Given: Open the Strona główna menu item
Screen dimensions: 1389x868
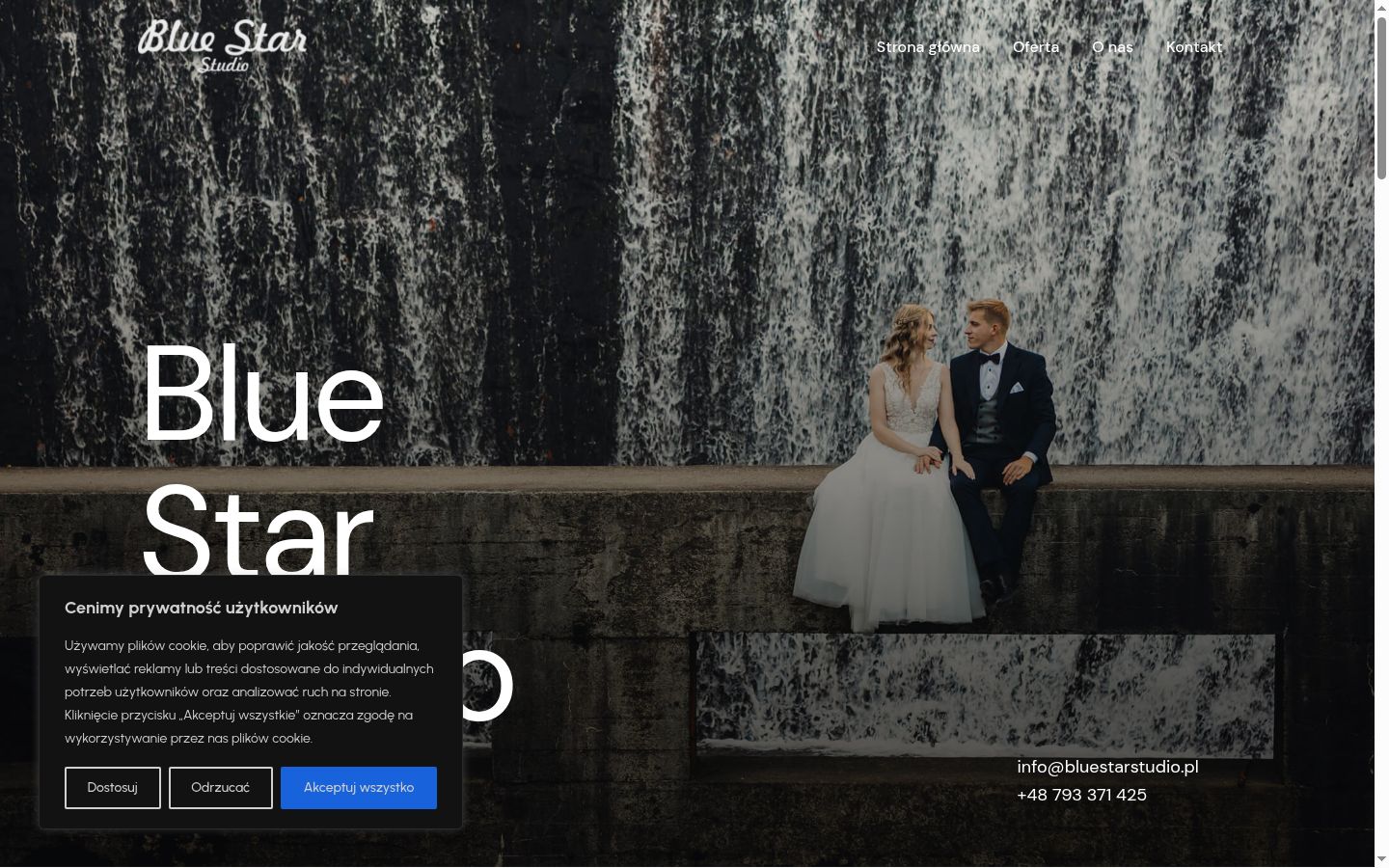Looking at the screenshot, I should click(928, 47).
